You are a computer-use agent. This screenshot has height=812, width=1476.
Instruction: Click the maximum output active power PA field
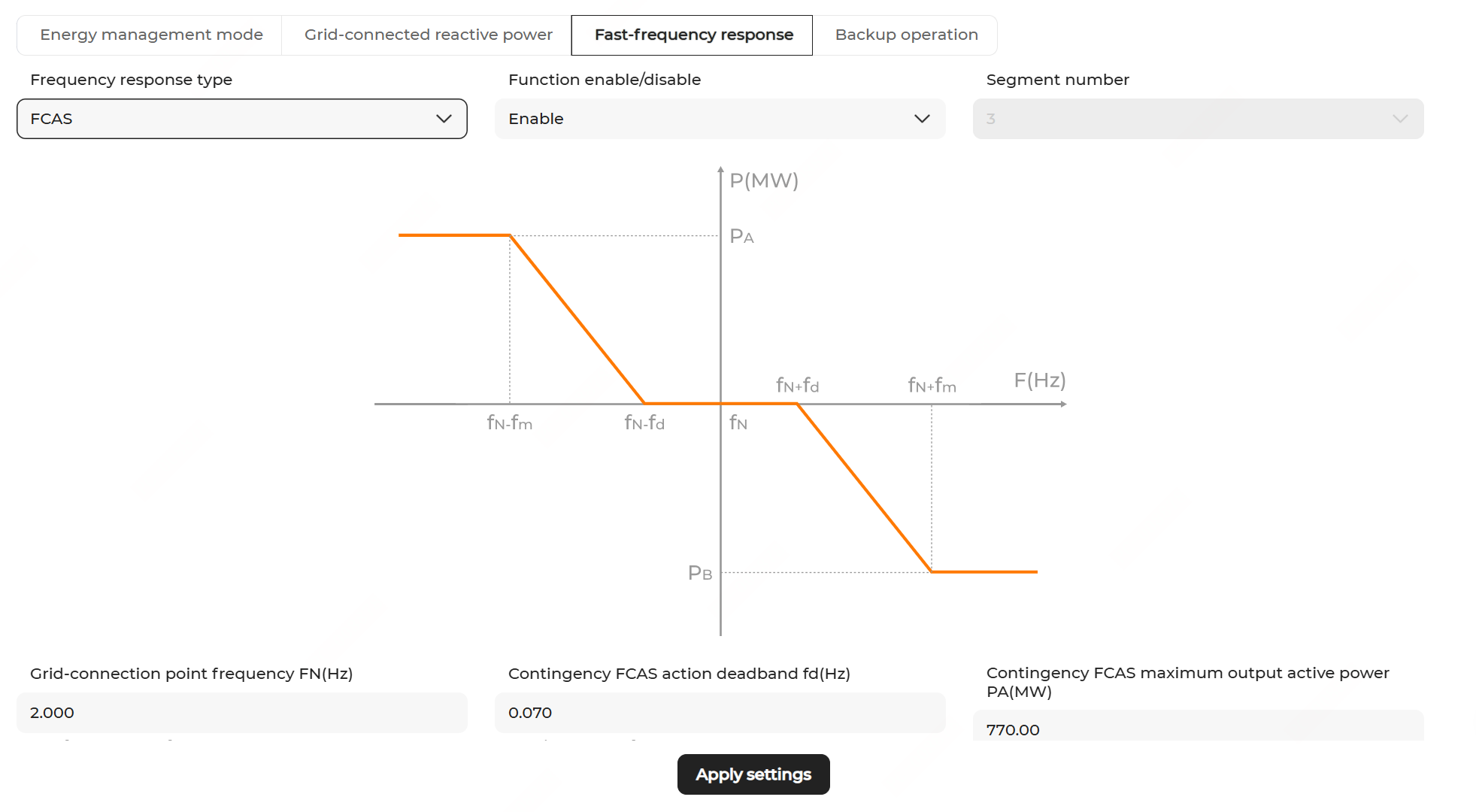point(1197,729)
